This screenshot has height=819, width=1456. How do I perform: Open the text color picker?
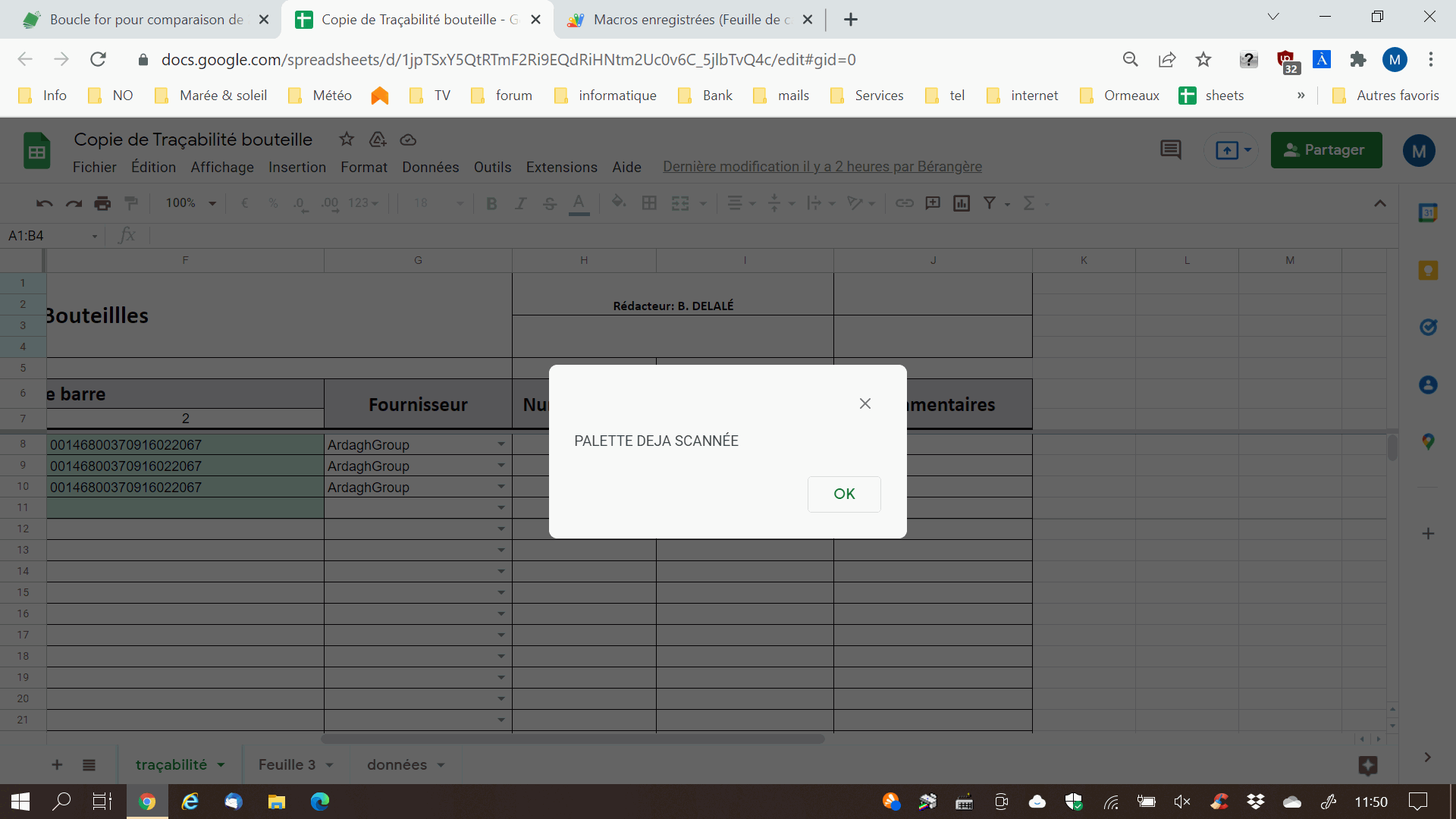(x=579, y=203)
